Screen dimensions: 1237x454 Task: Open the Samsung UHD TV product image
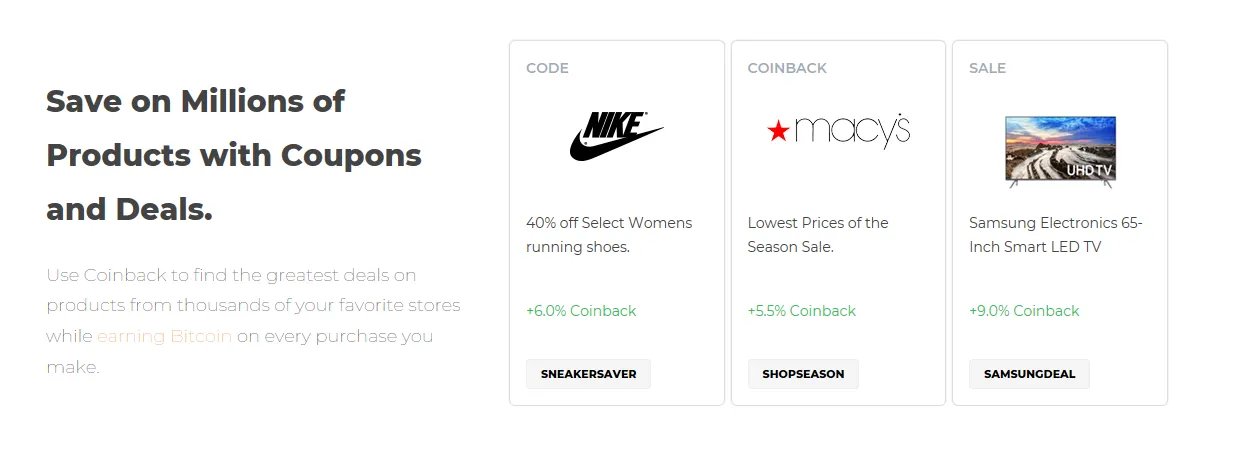click(1059, 150)
